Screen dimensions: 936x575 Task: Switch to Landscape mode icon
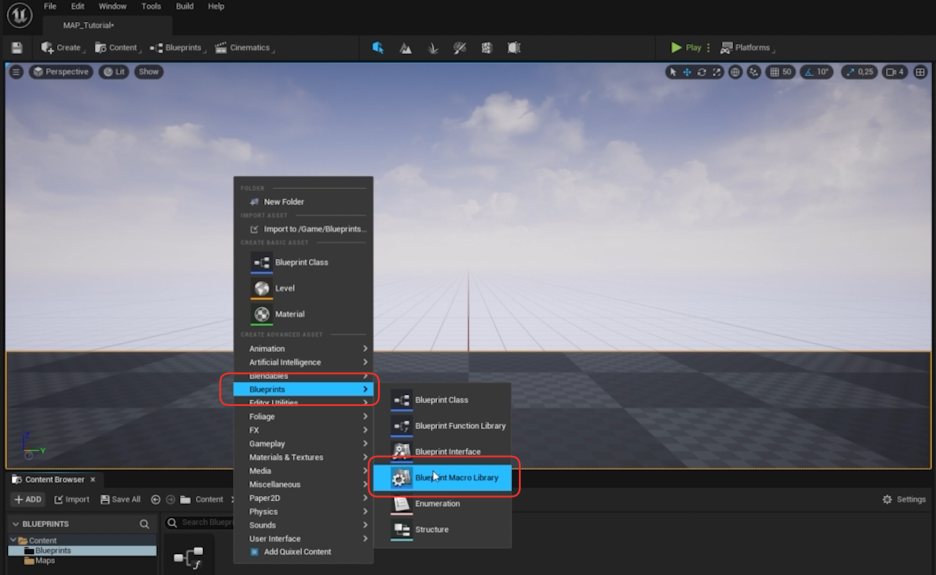pyautogui.click(x=405, y=48)
